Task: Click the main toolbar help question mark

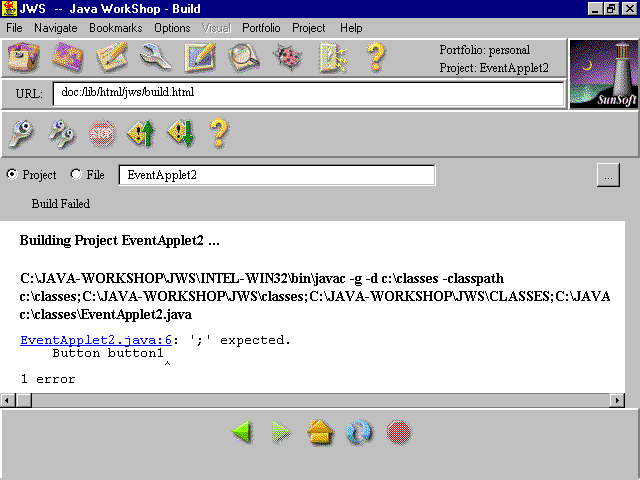Action: [x=376, y=58]
